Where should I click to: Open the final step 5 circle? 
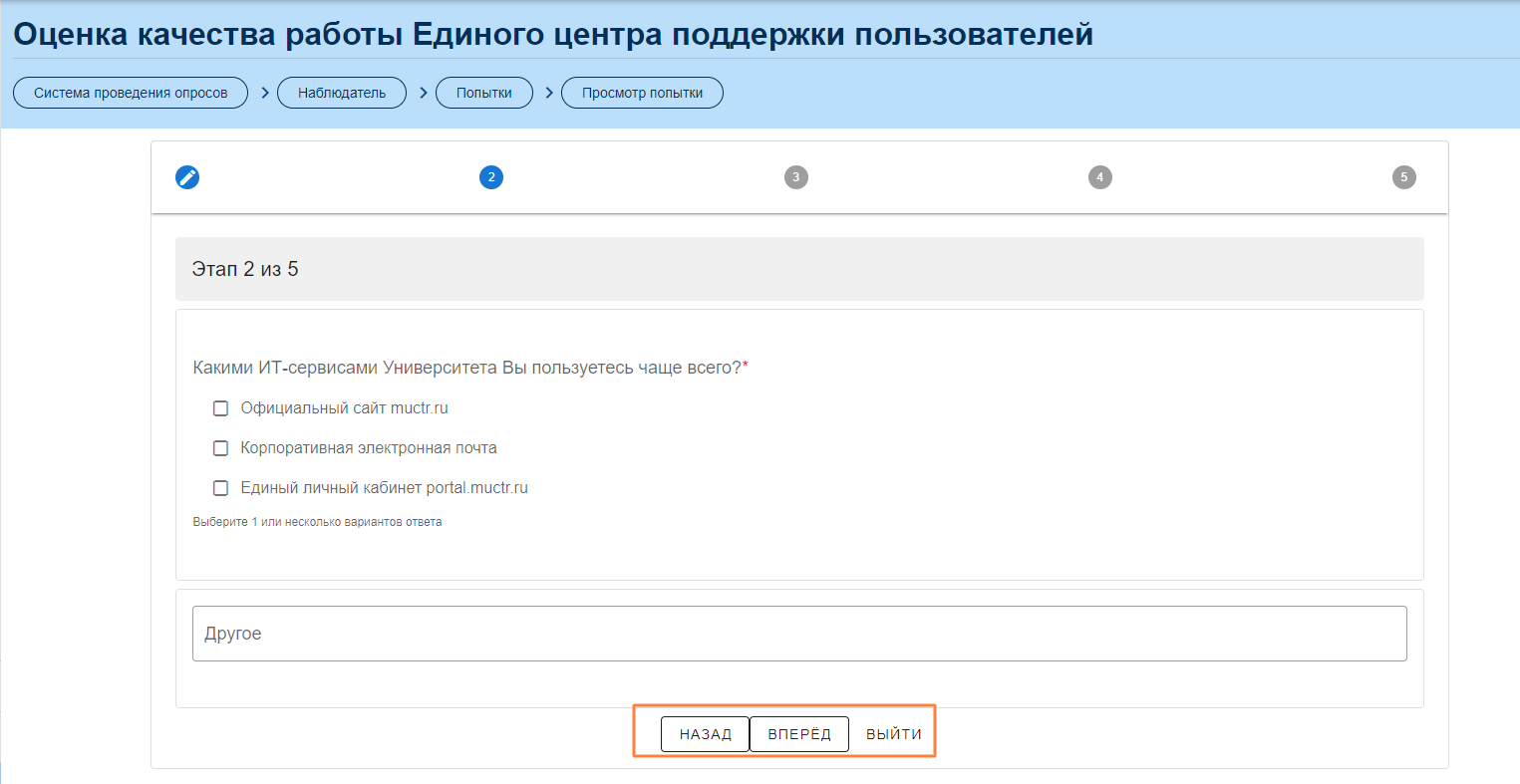(1403, 177)
